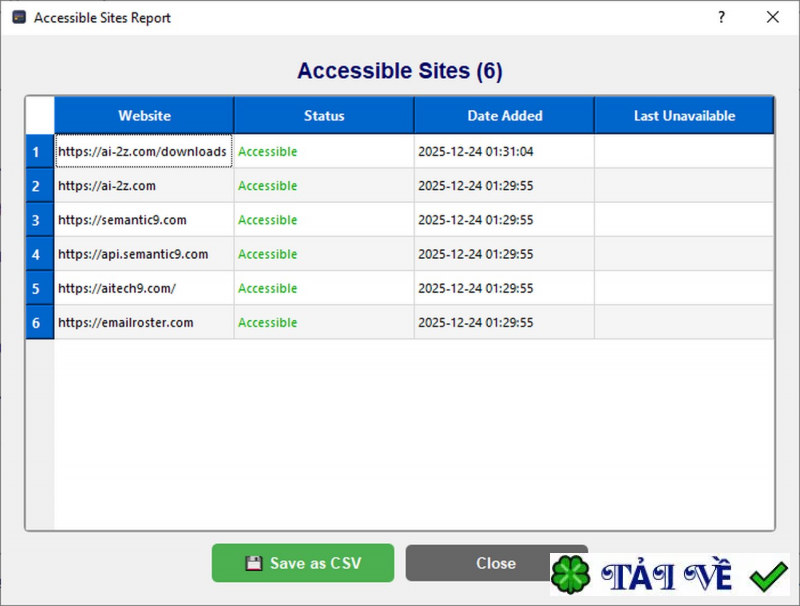Sort by the Date Added column header
This screenshot has width=800, height=606.
tap(504, 115)
